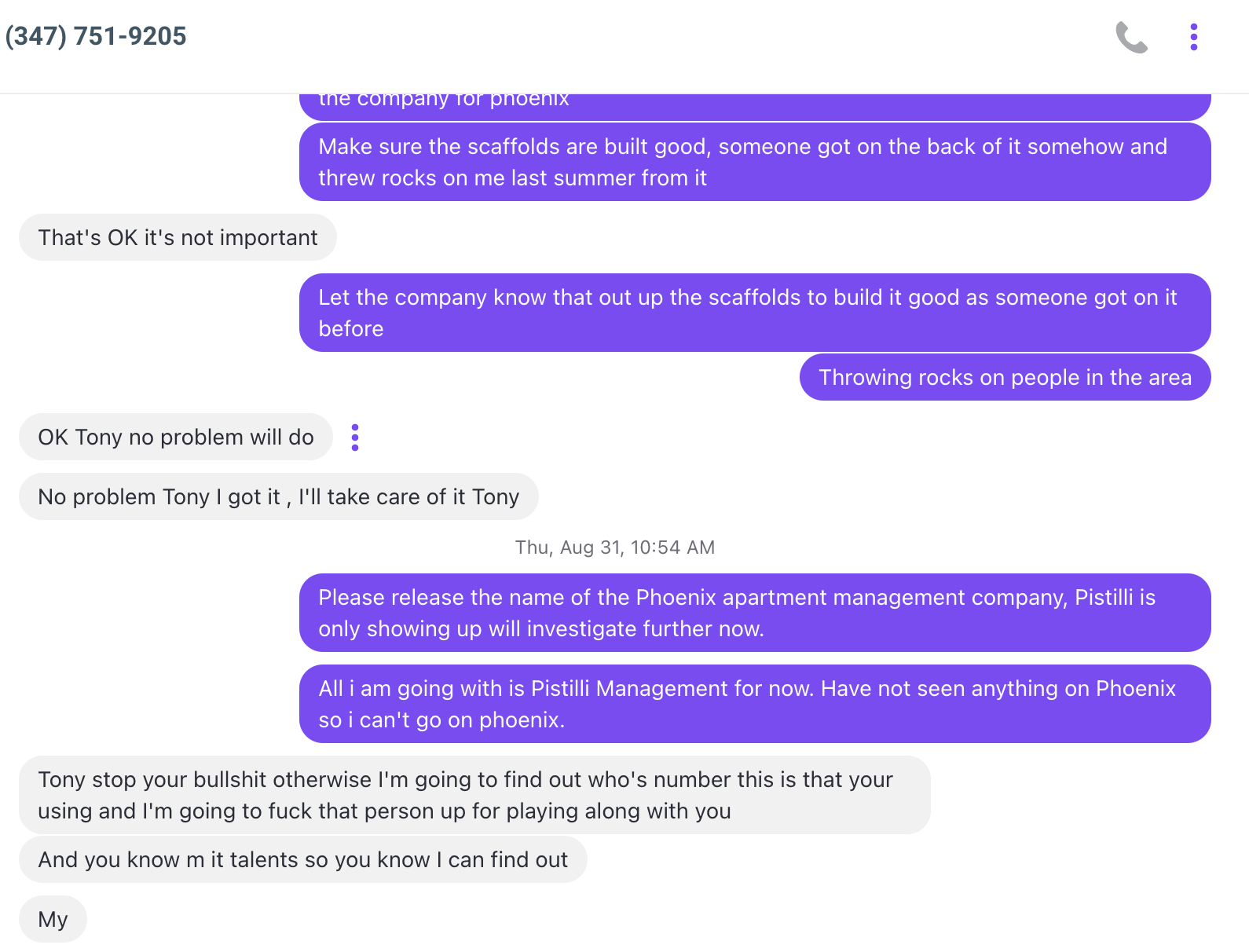
Task: Select the short "My" message bubble
Action: click(53, 919)
